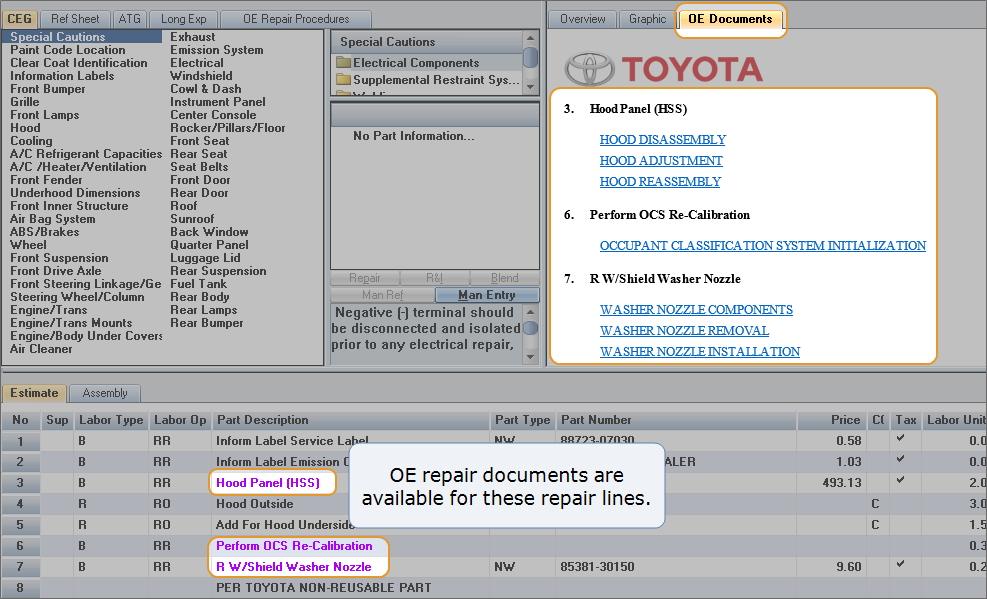This screenshot has height=599, width=987.
Task: Select Windshield in the category list
Action: [201, 76]
